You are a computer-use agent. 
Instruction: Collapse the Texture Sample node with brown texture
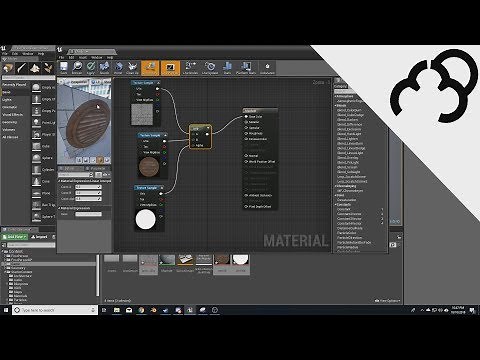[x=165, y=135]
